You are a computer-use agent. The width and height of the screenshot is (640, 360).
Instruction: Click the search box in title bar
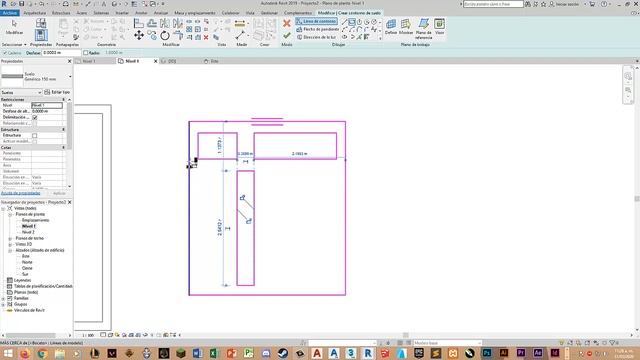(493, 4)
